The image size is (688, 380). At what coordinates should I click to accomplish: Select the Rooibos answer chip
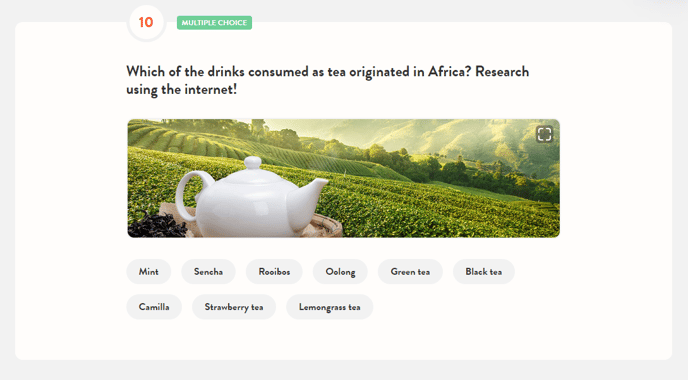pyautogui.click(x=274, y=272)
